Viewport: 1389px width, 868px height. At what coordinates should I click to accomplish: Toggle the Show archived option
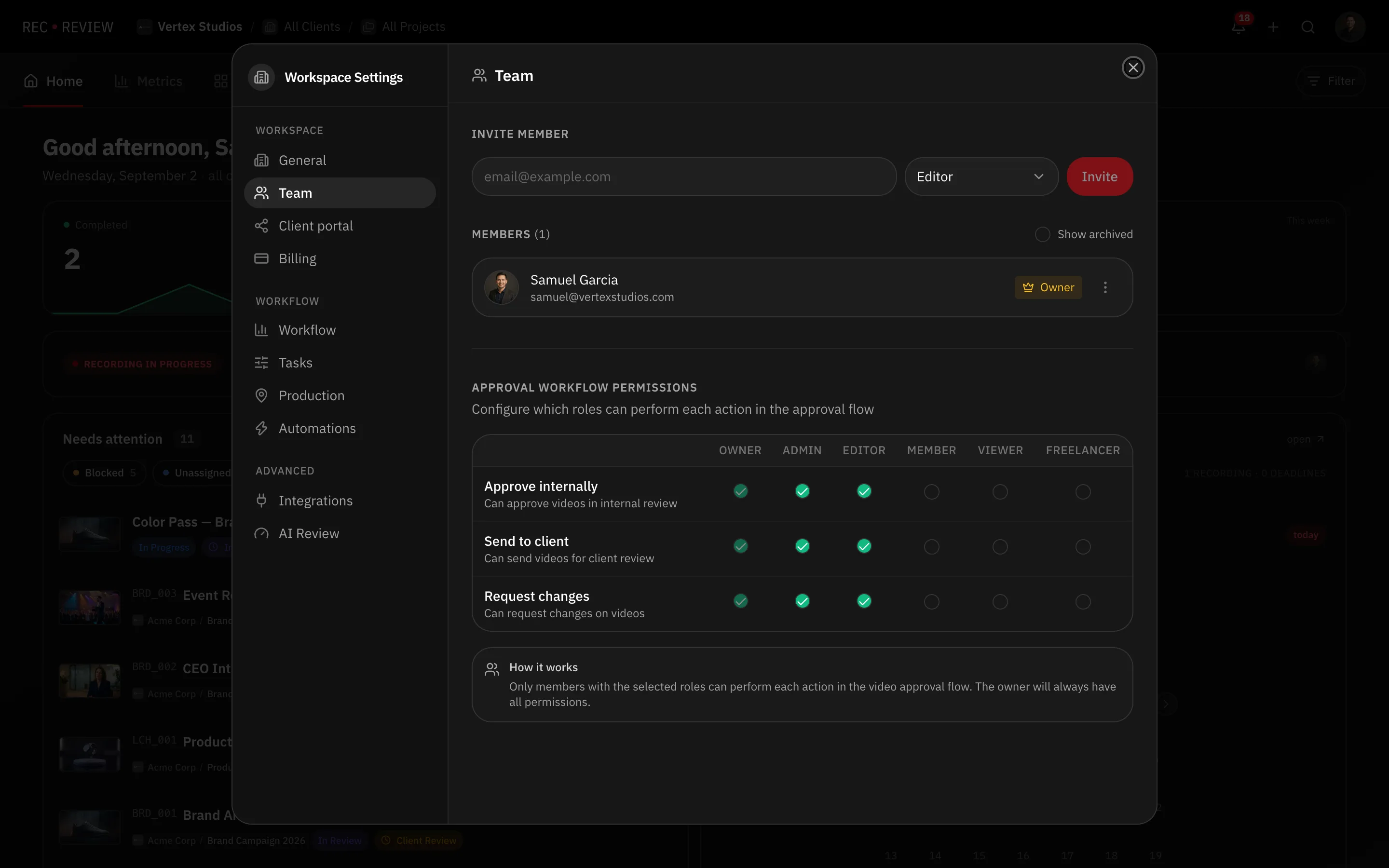click(x=1042, y=234)
